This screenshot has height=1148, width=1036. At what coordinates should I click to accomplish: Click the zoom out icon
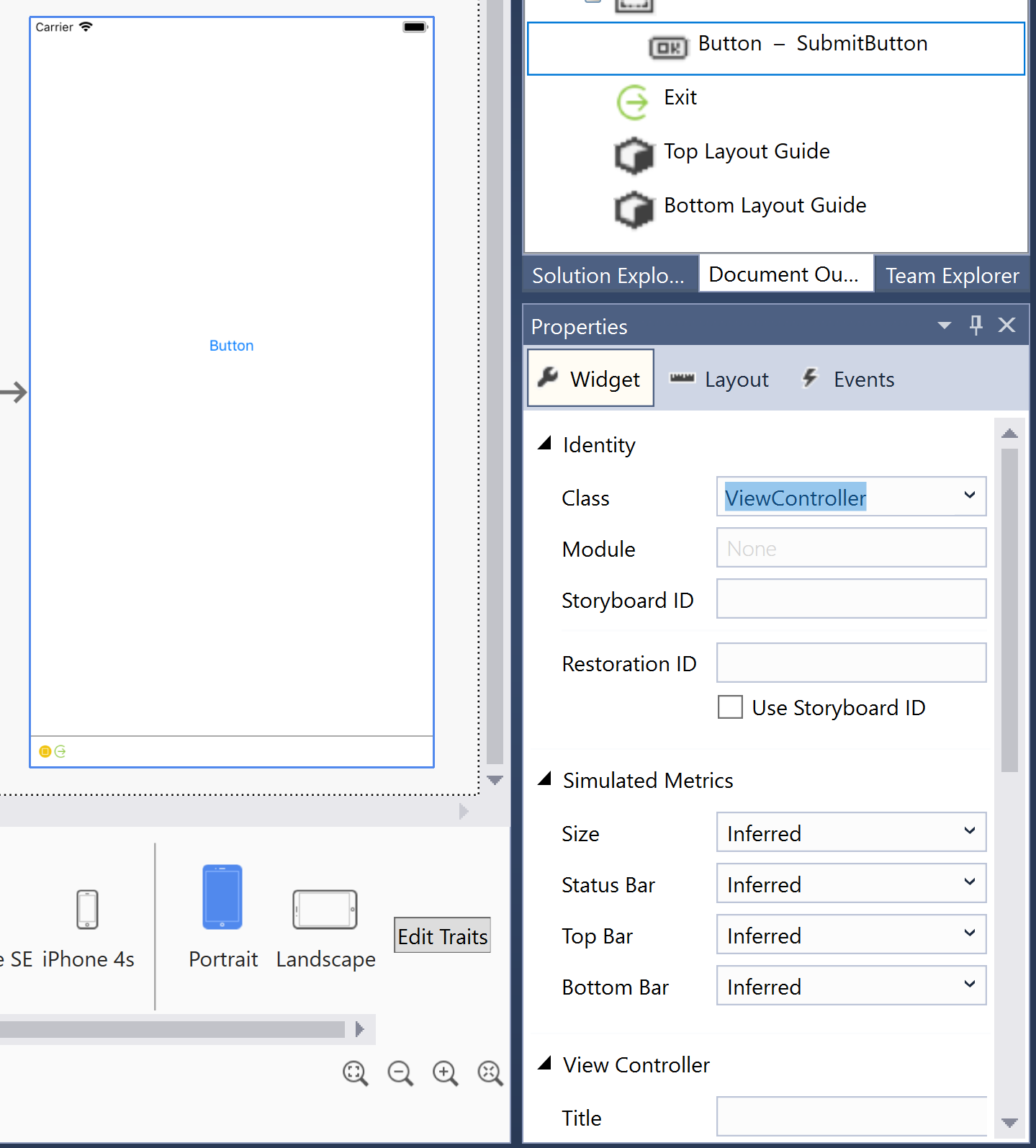pos(400,1073)
